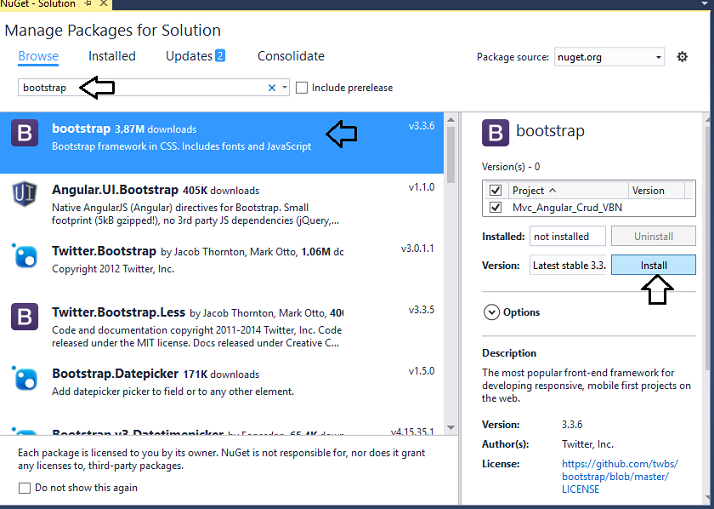The width and height of the screenshot is (714, 509).
Task: Click the v3.3.6 version label
Action: pyautogui.click(x=421, y=126)
